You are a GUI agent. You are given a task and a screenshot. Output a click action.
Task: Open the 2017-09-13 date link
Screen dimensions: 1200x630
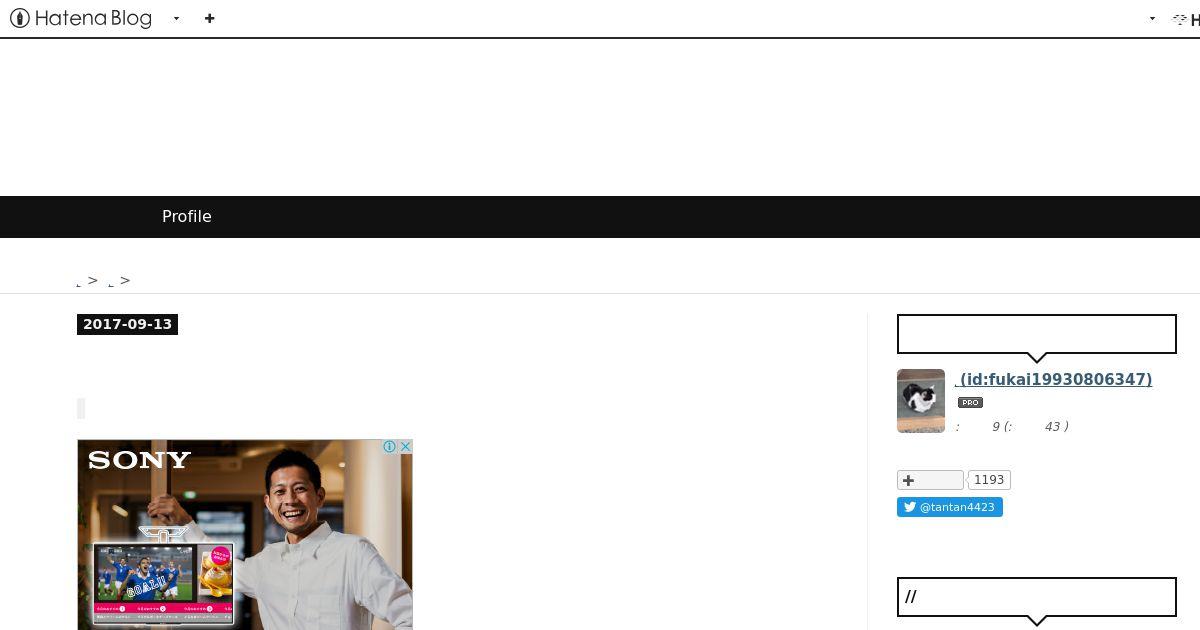pos(127,324)
